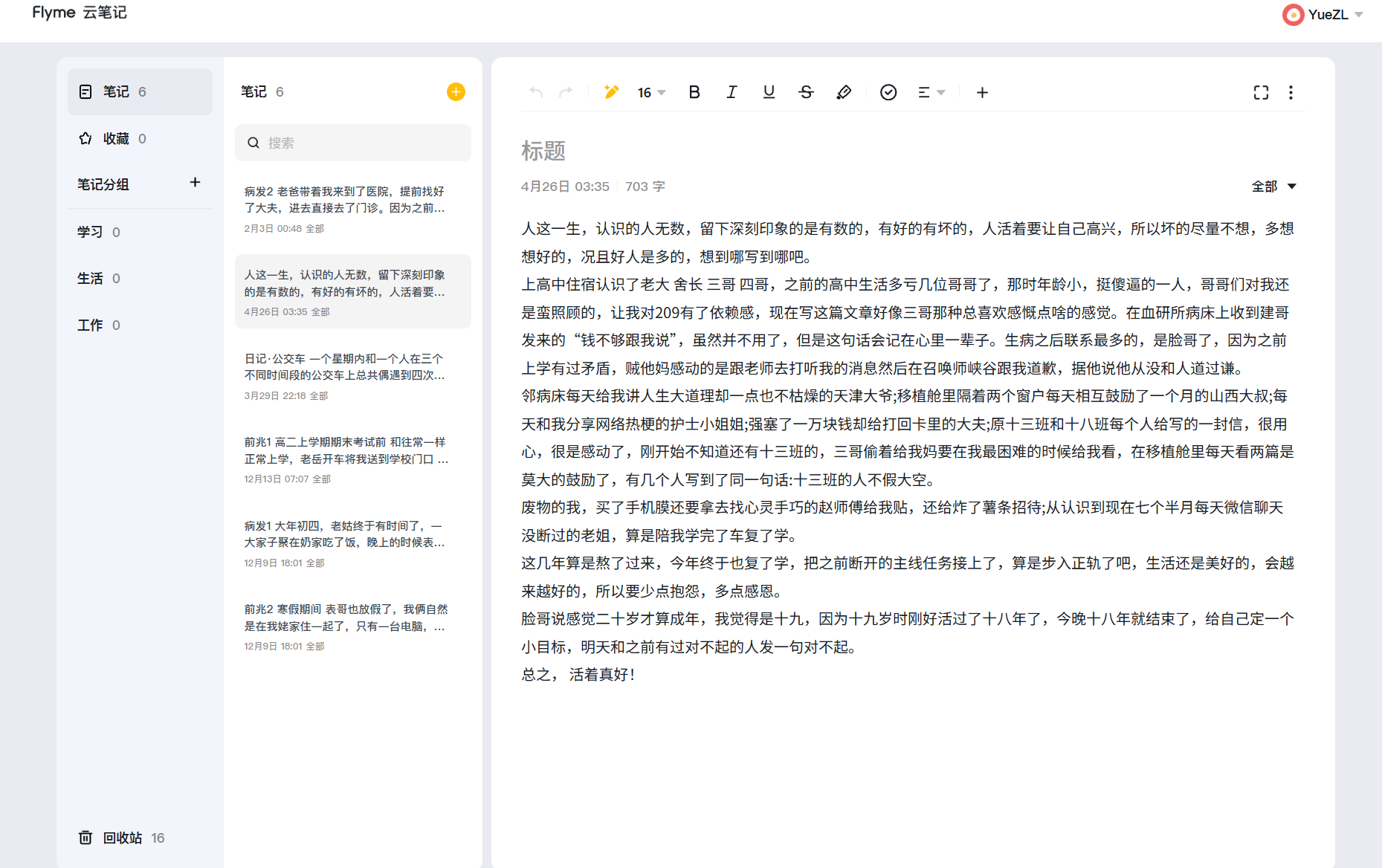
Task: Expand the text alignment dropdown
Action: click(931, 92)
